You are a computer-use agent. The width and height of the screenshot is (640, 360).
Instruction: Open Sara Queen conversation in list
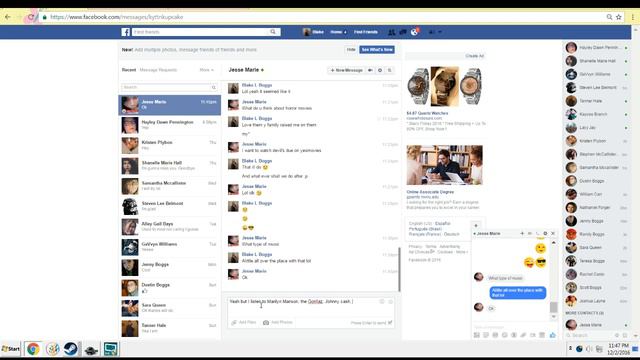[x=170, y=308]
